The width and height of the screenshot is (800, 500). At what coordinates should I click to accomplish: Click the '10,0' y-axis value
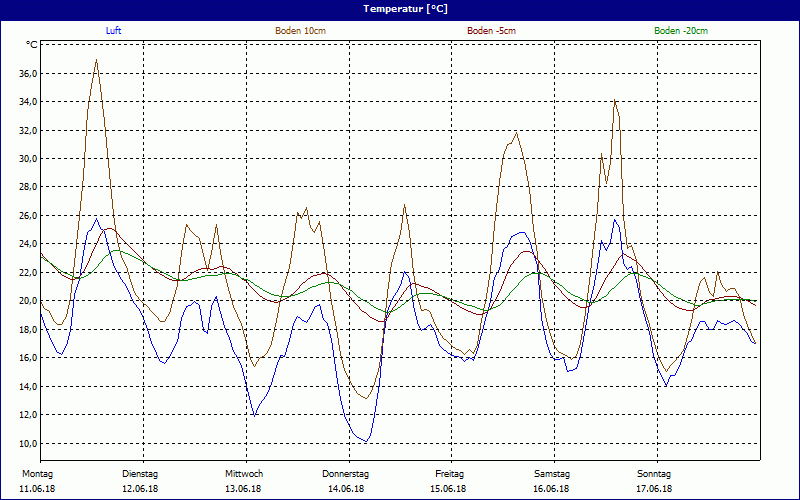click(28, 443)
